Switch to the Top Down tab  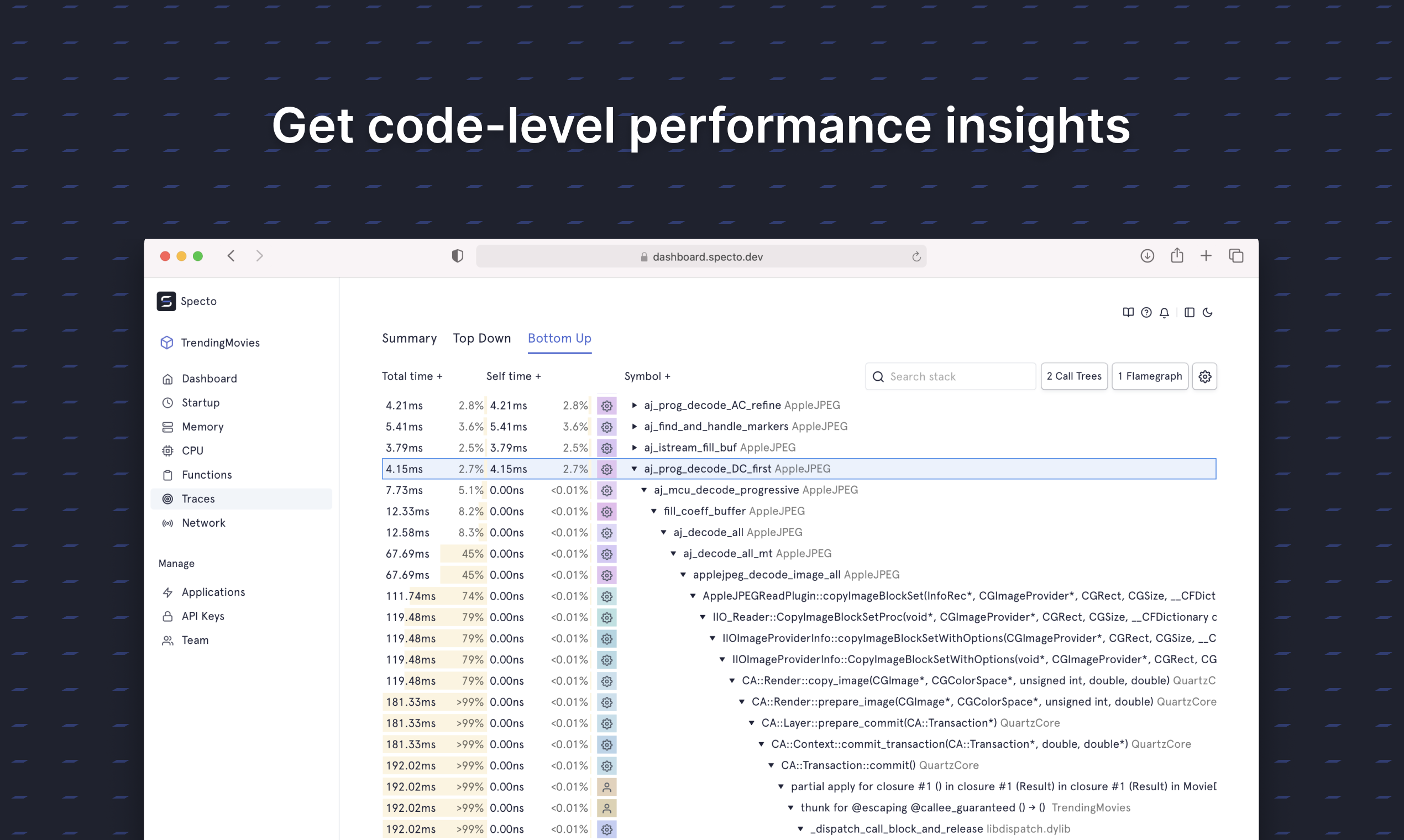point(481,338)
